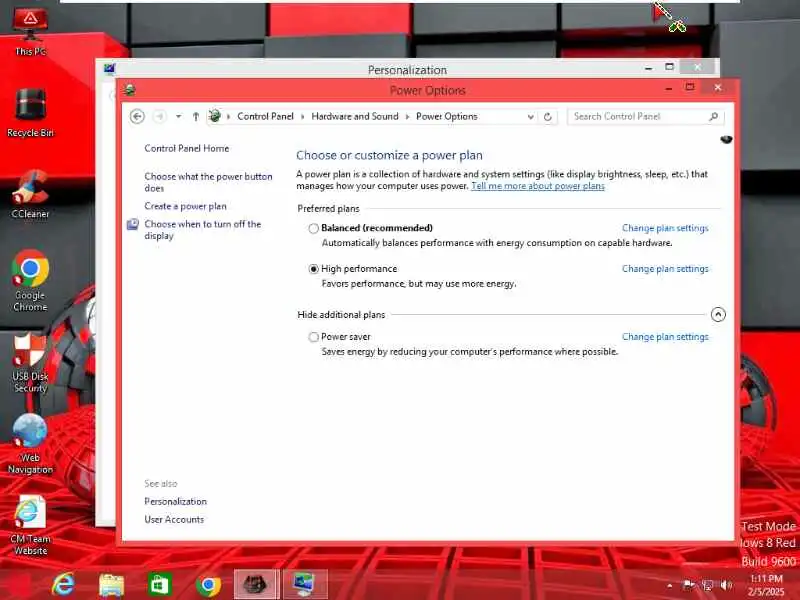Screen dimensions: 800x600
Task: Click the Power Options title bar icon
Action: coord(130,90)
